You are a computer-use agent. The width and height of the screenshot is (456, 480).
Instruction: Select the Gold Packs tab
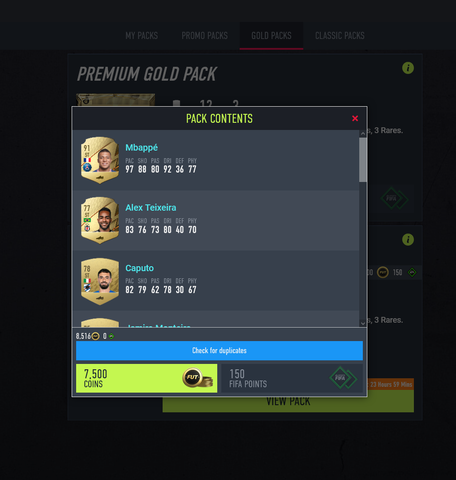(x=271, y=36)
